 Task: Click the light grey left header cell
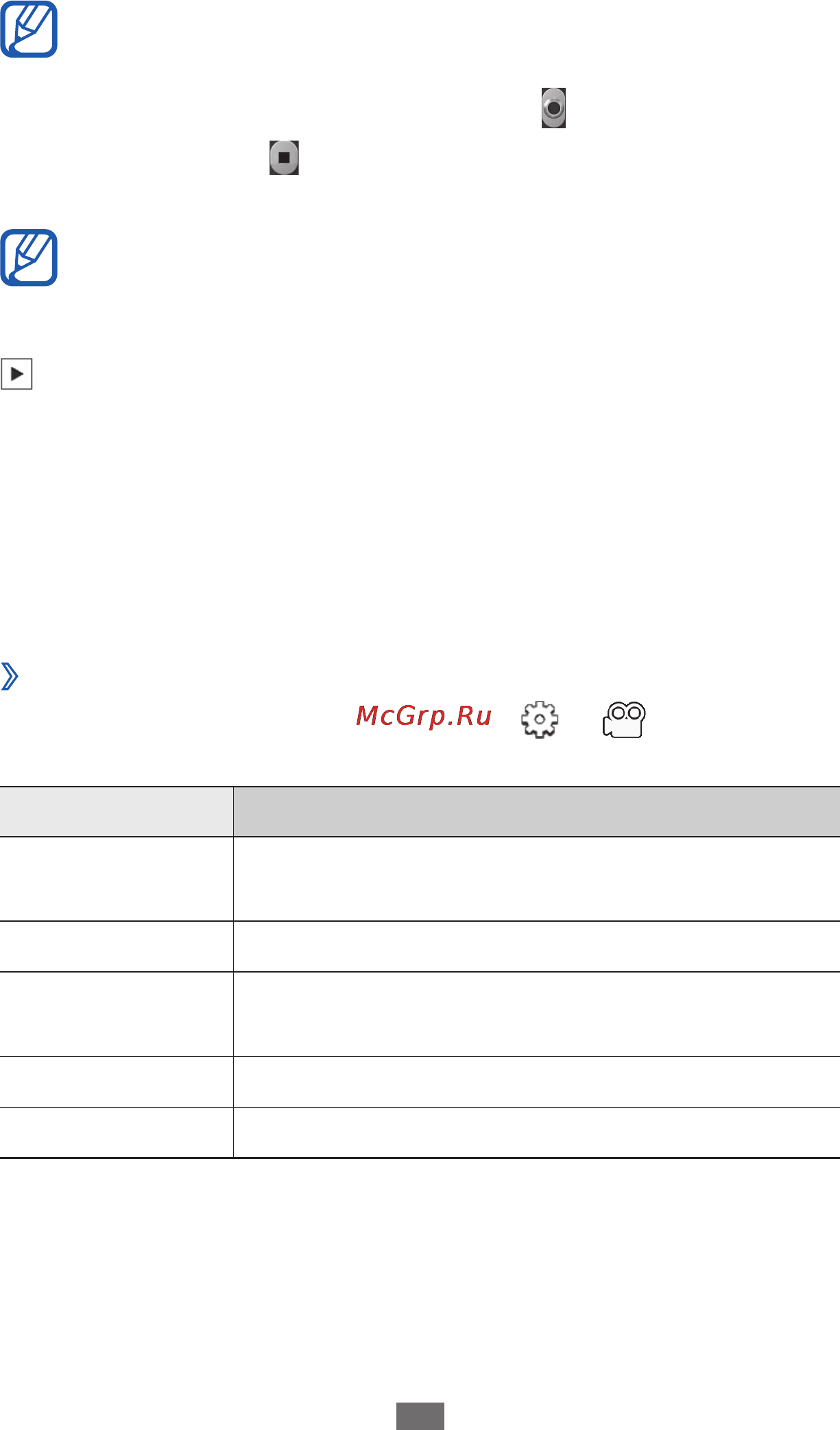117,812
